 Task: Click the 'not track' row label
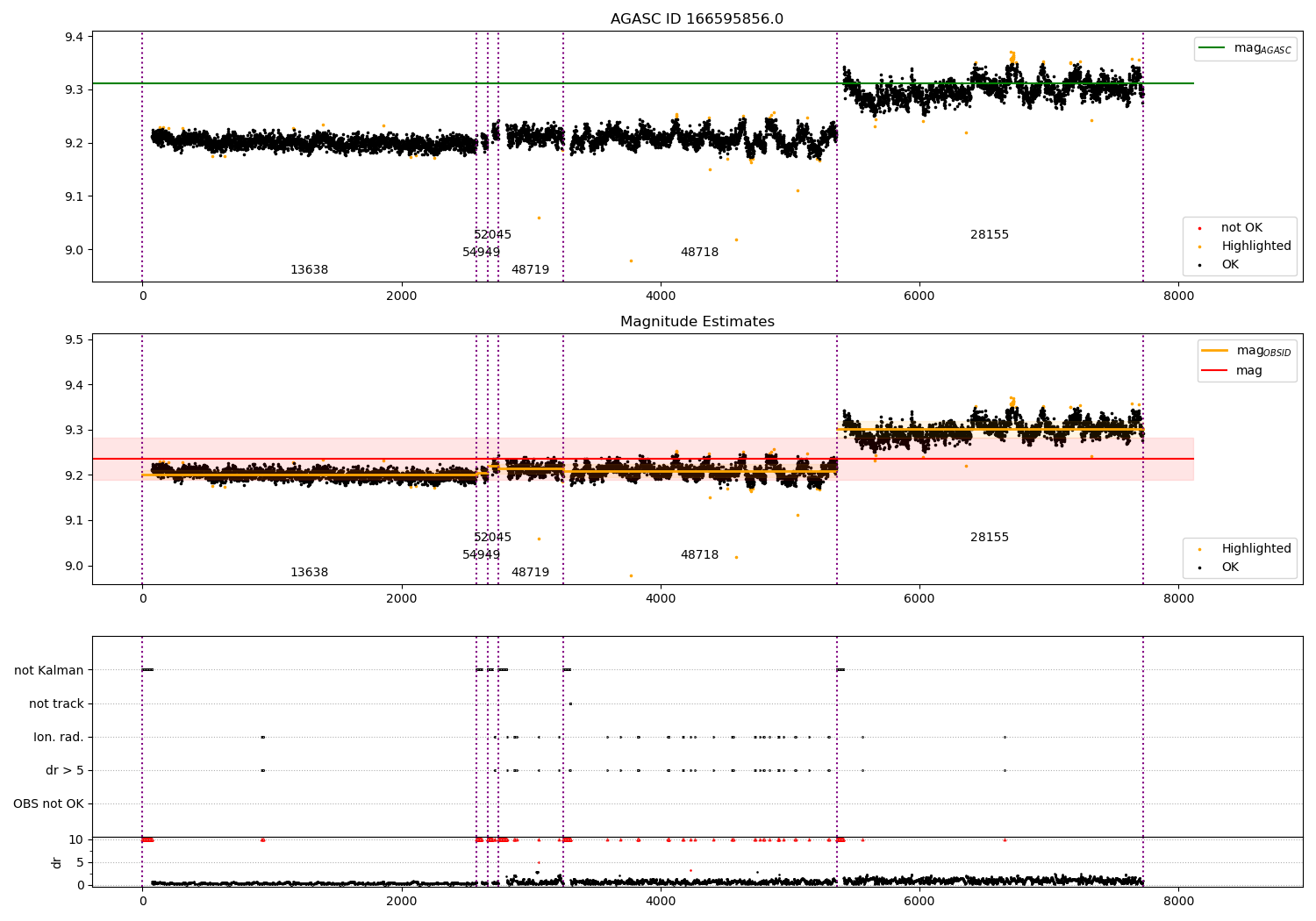tap(56, 704)
